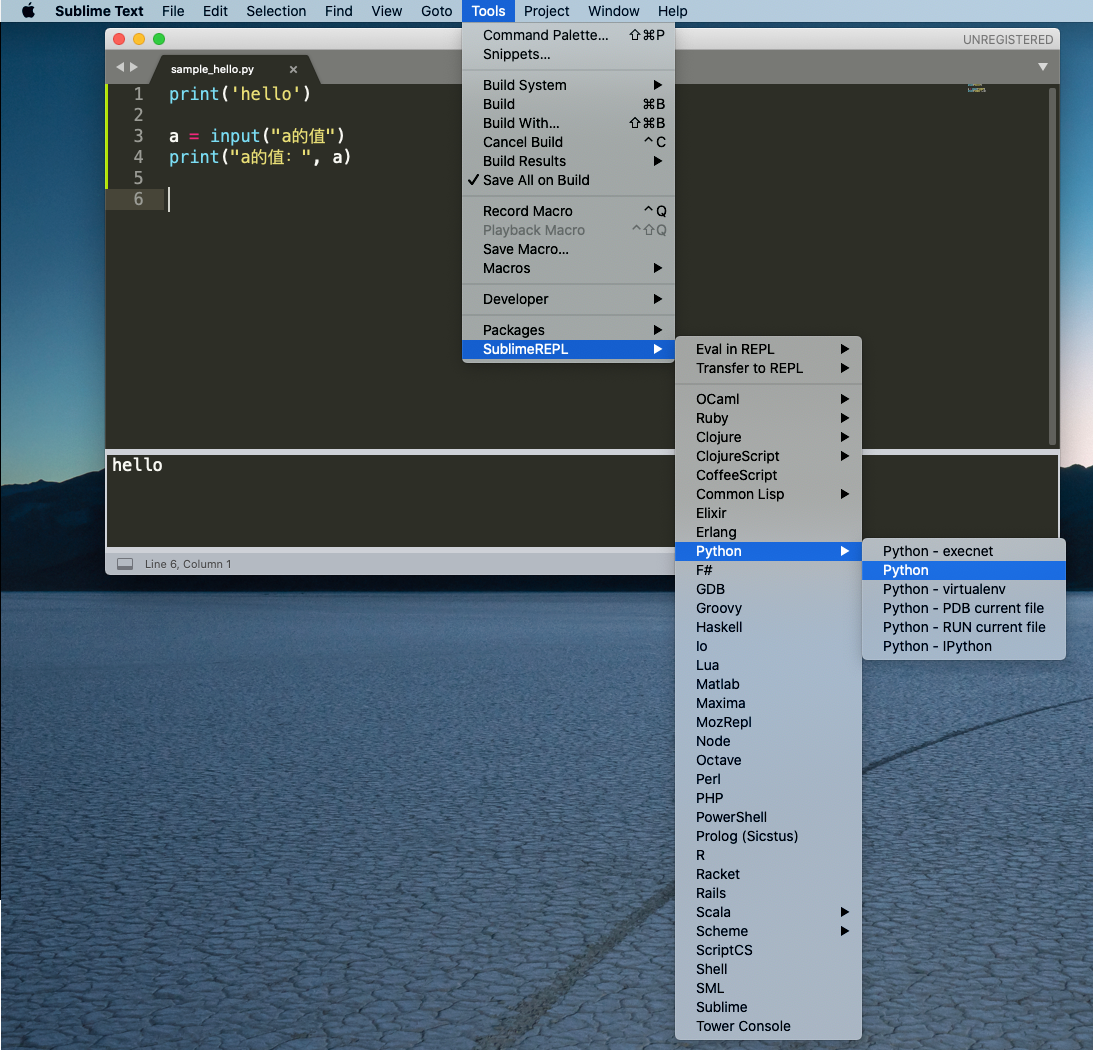The image size is (1093, 1050).
Task: Open the SublimeREPL submenu
Action: pyautogui.click(x=568, y=349)
